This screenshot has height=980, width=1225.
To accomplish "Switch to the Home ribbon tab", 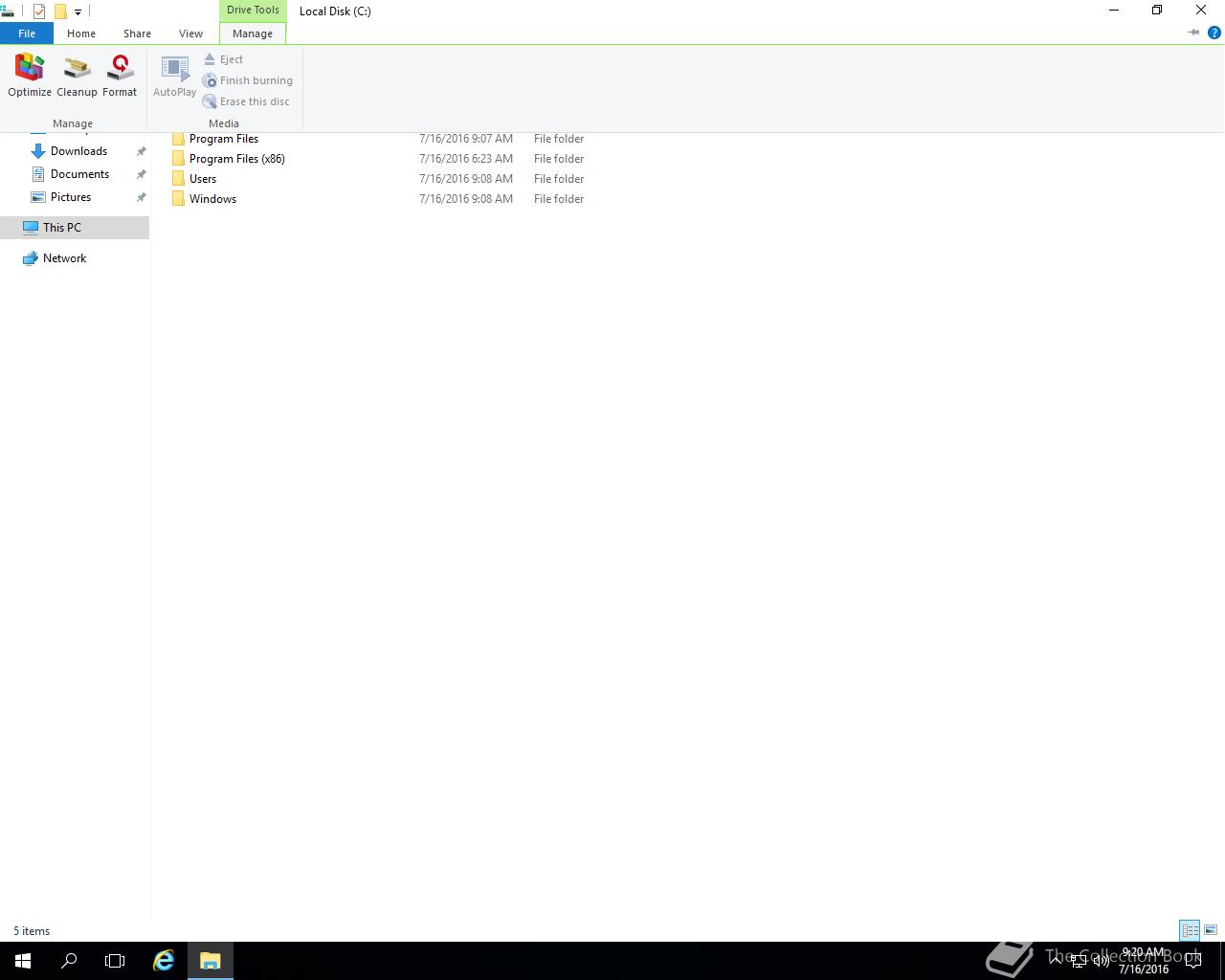I will point(81,33).
